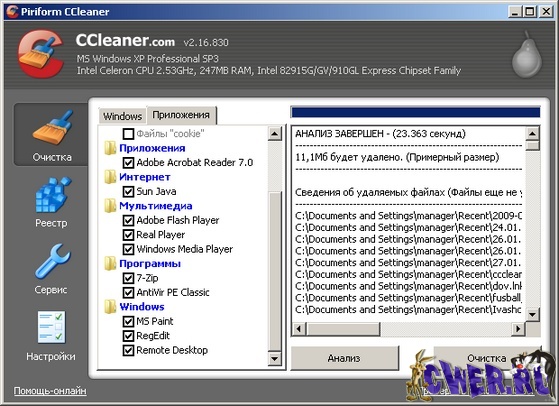Select the Программы group heading

click(x=150, y=264)
